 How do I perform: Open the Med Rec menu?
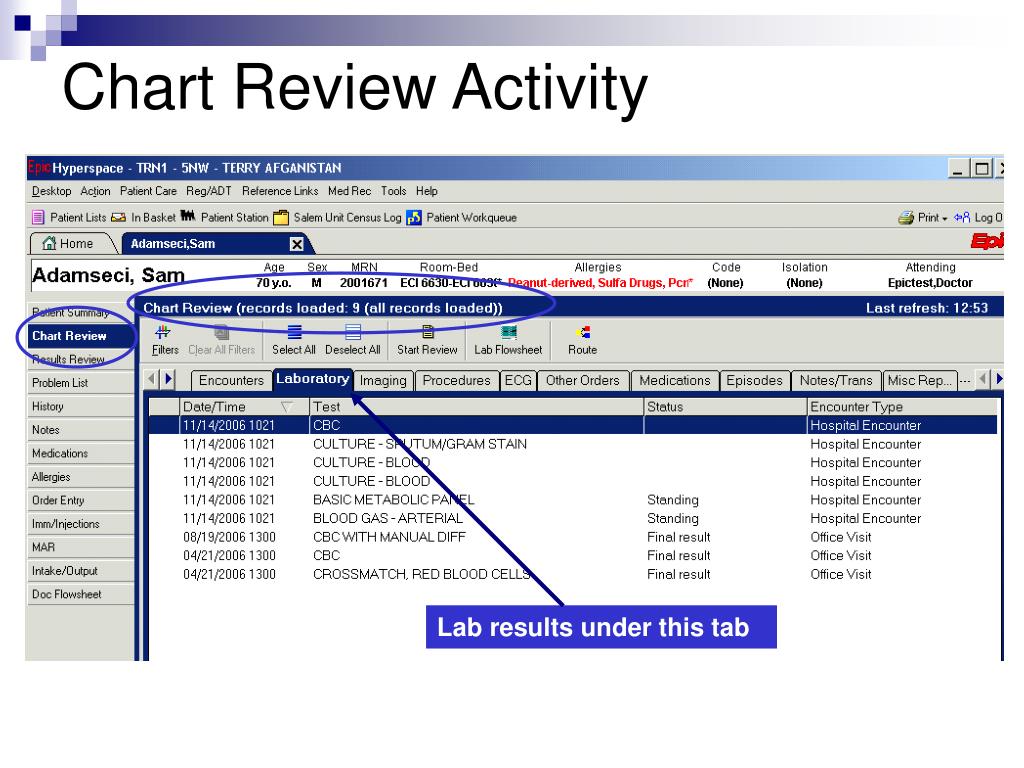[349, 191]
